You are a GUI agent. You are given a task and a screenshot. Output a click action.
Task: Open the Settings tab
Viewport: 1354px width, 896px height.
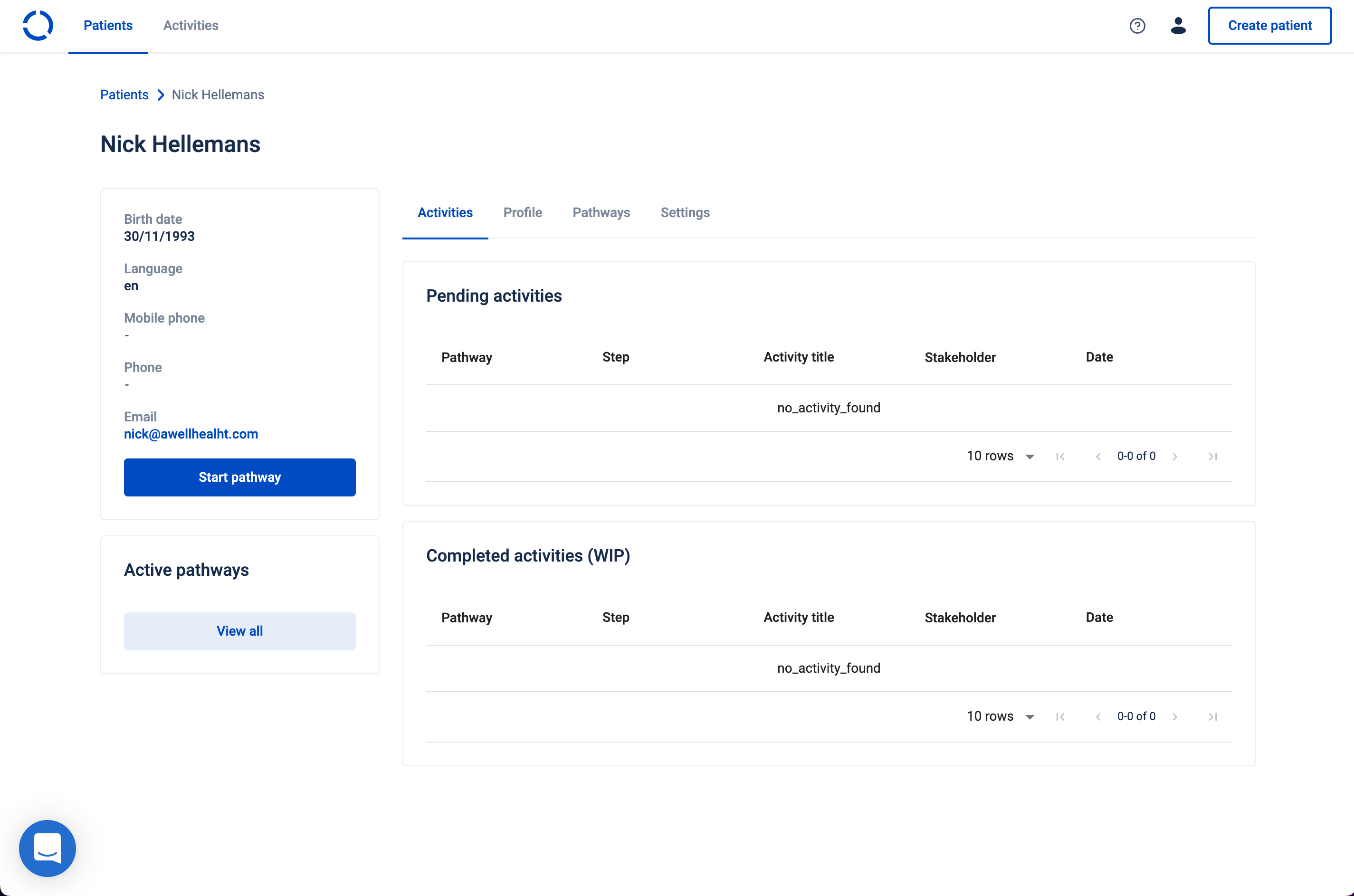(x=685, y=212)
